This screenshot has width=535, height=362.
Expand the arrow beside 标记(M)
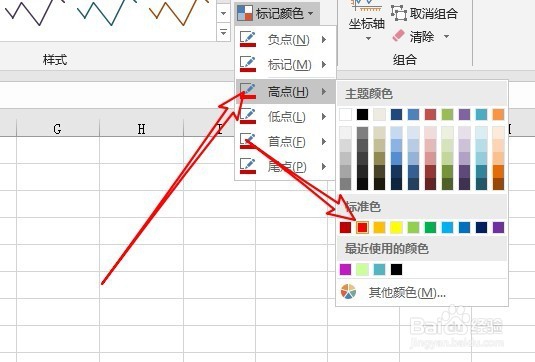tap(324, 64)
